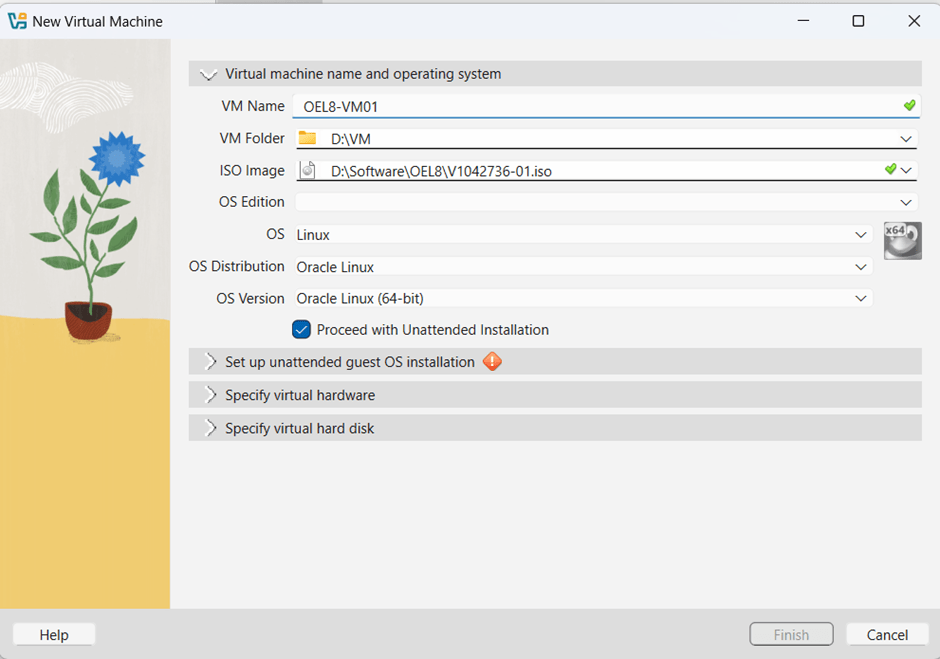
Task: Expand Specify virtual hardware section
Action: point(210,395)
